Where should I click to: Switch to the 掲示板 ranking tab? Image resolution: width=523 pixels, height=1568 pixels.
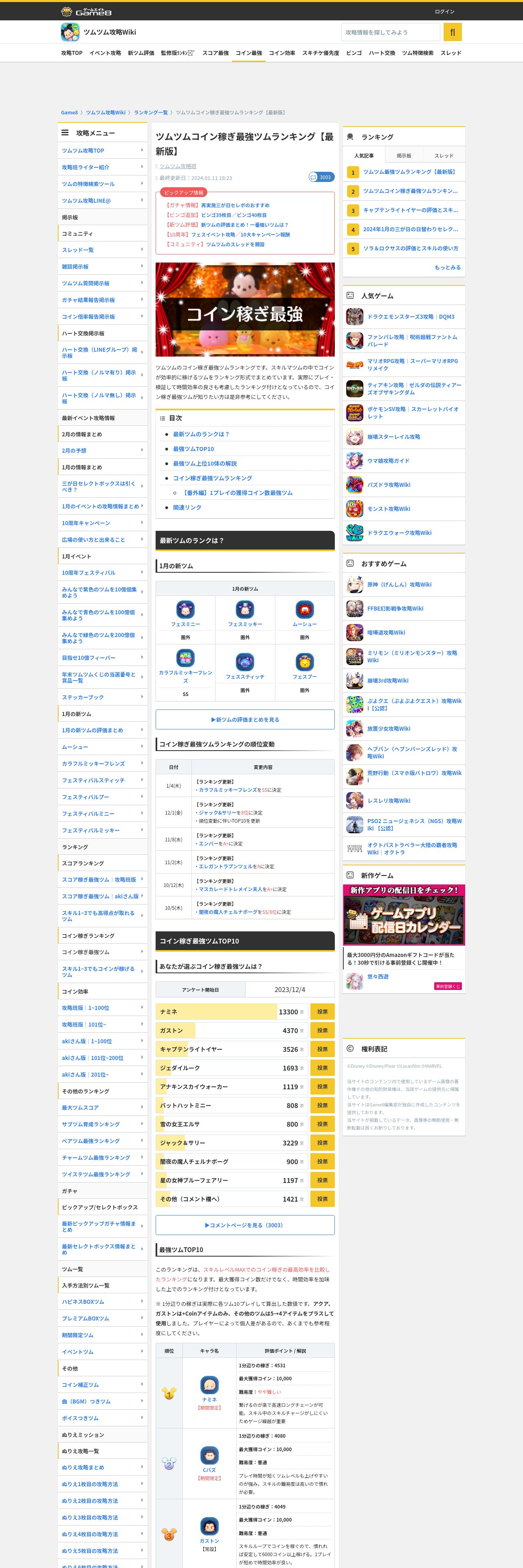(x=404, y=155)
